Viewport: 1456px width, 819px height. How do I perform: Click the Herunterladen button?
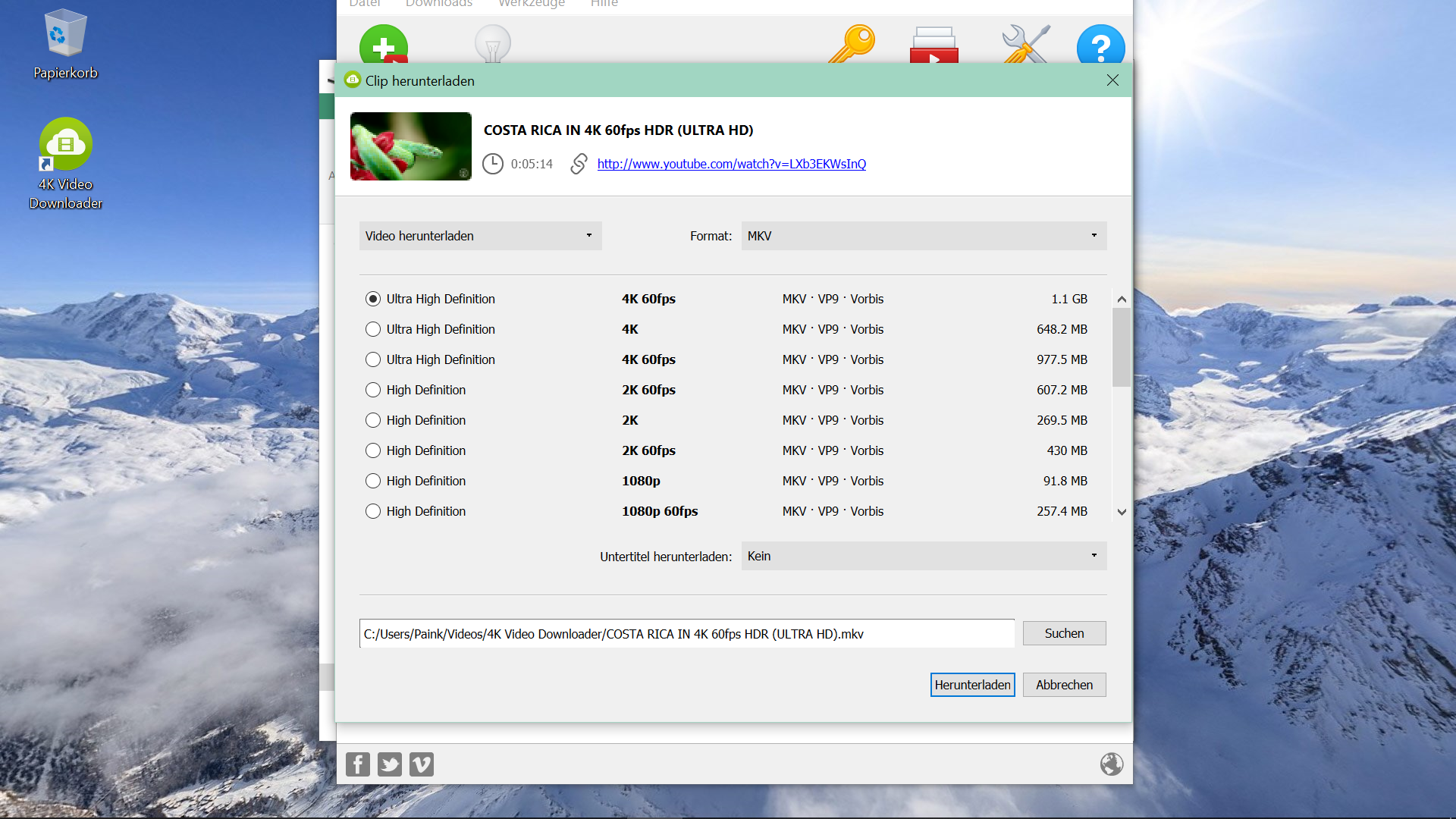(972, 684)
